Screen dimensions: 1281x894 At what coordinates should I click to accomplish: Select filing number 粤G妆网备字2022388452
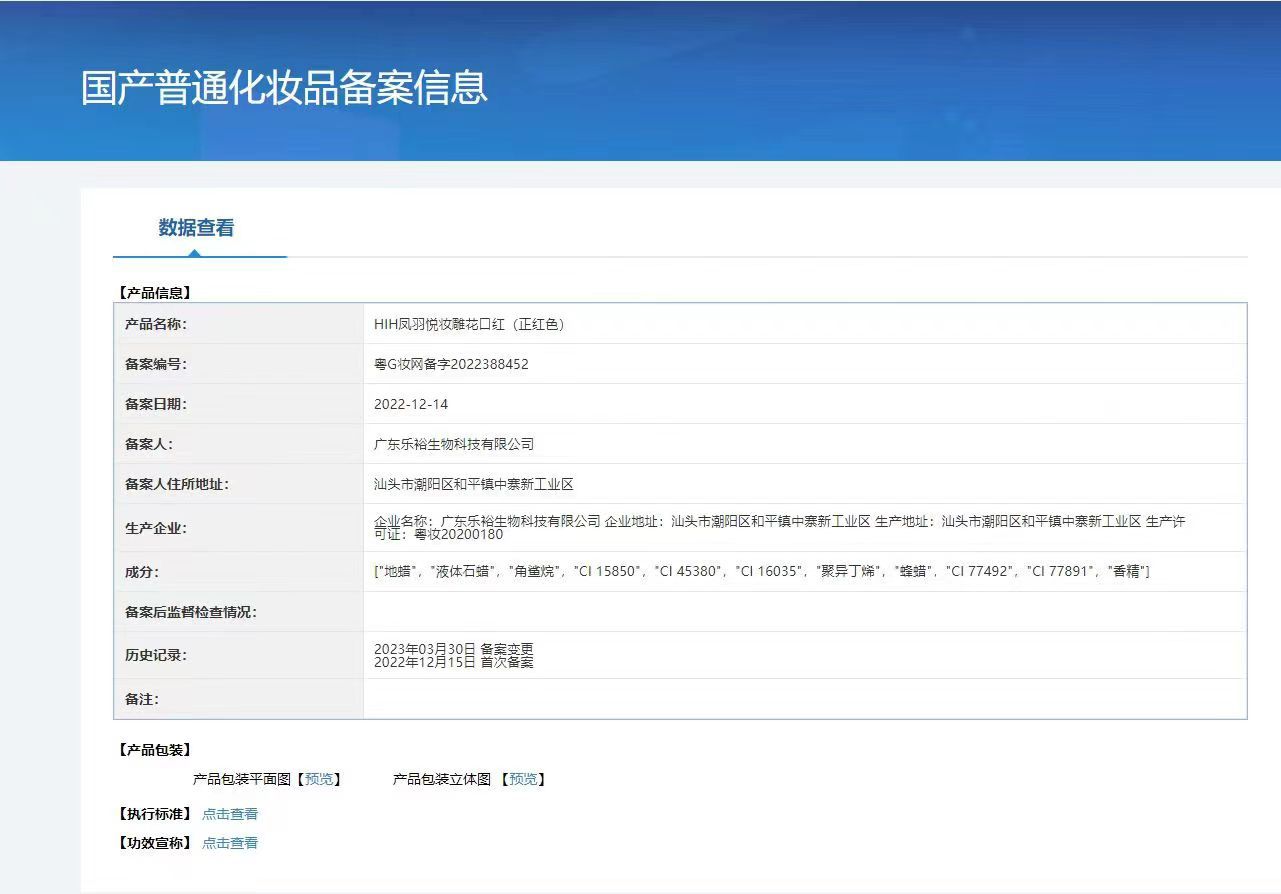coord(451,364)
